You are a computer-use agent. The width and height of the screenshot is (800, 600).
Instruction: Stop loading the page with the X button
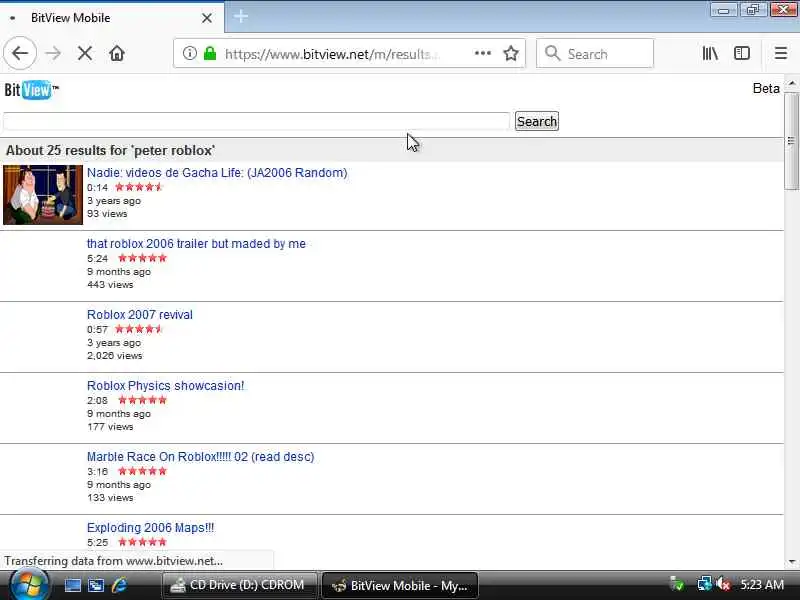[85, 53]
